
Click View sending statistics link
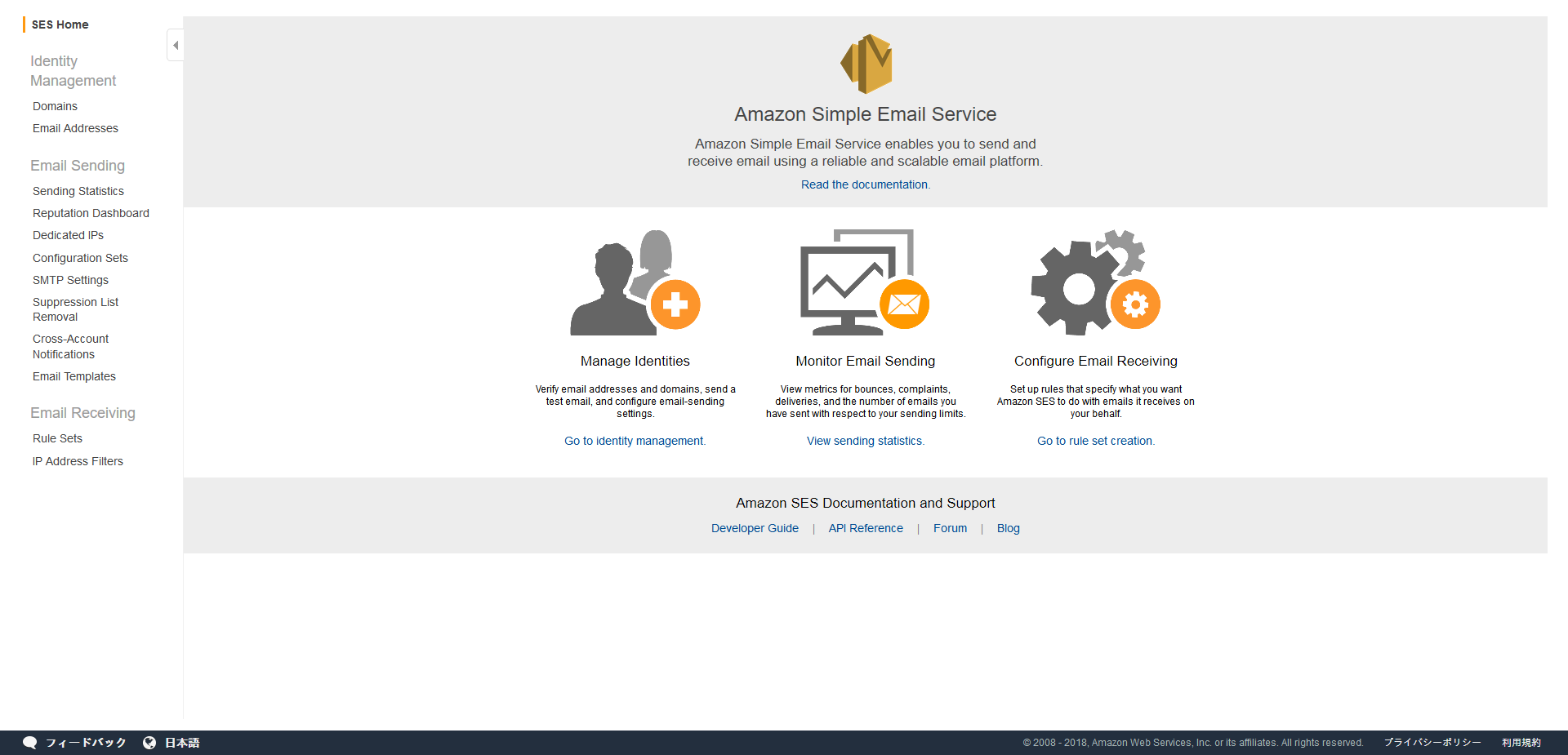(x=865, y=441)
